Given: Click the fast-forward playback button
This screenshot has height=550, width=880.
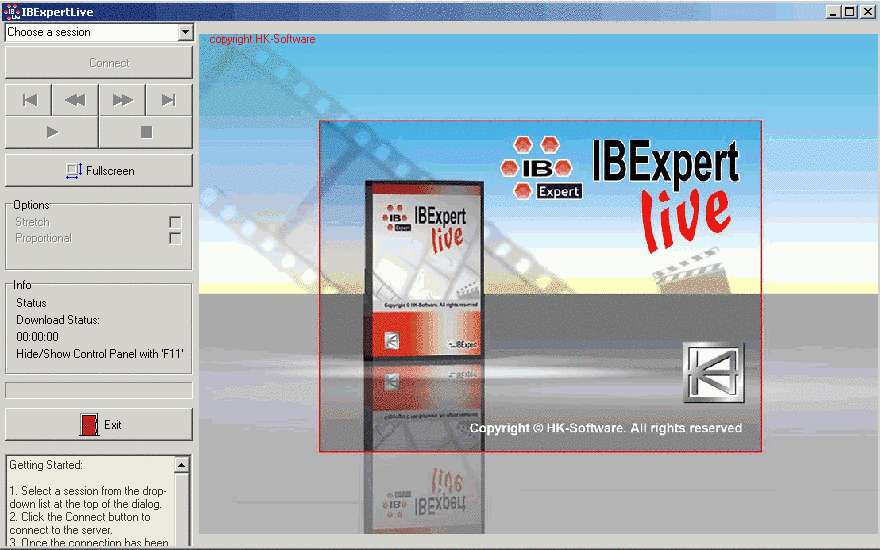Looking at the screenshot, I should pos(122,100).
